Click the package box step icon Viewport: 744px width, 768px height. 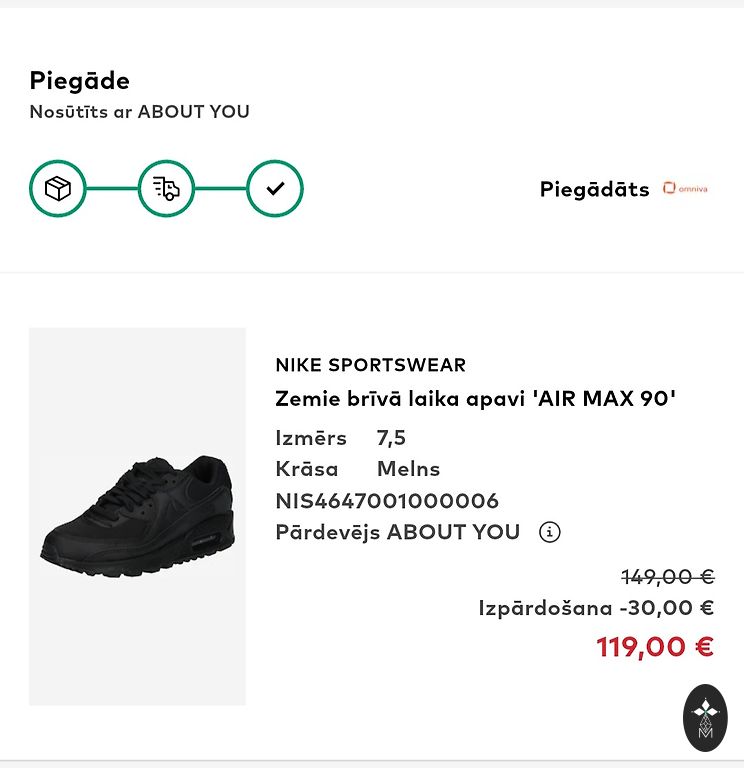click(x=58, y=188)
